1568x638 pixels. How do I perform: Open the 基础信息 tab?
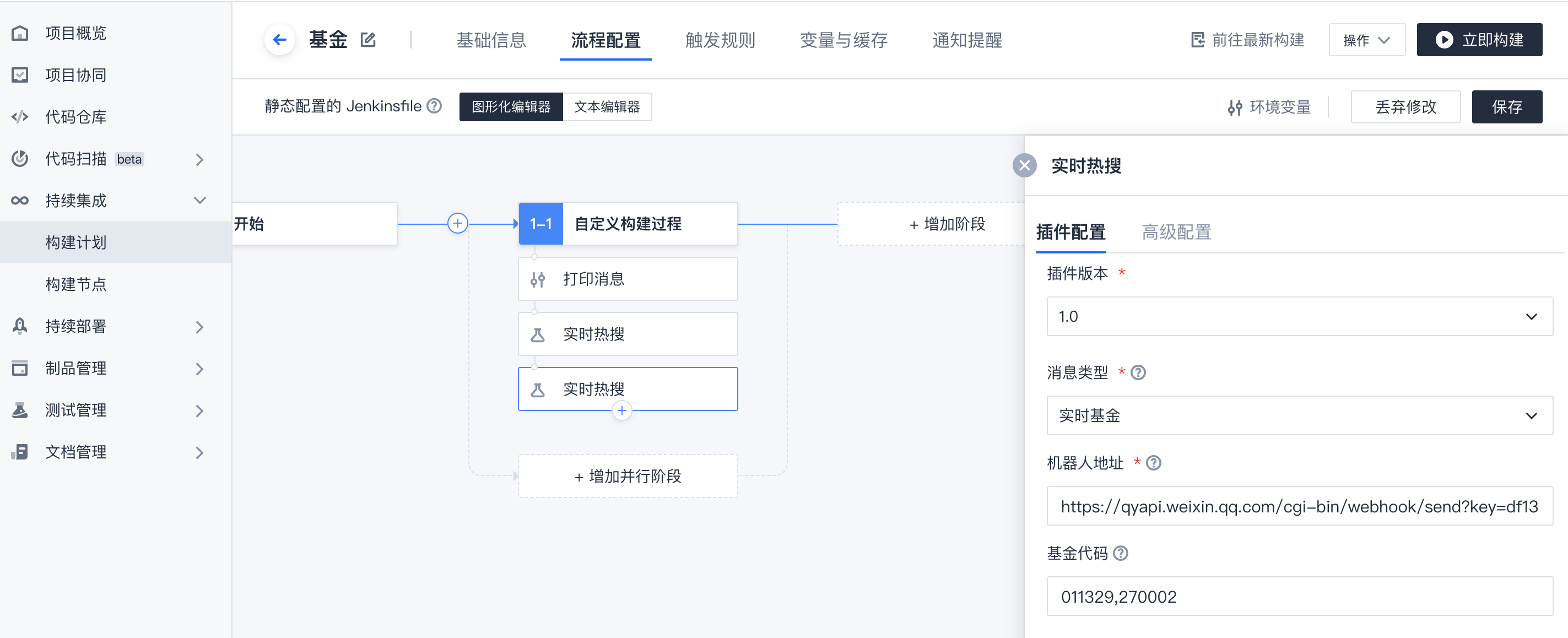click(x=490, y=40)
